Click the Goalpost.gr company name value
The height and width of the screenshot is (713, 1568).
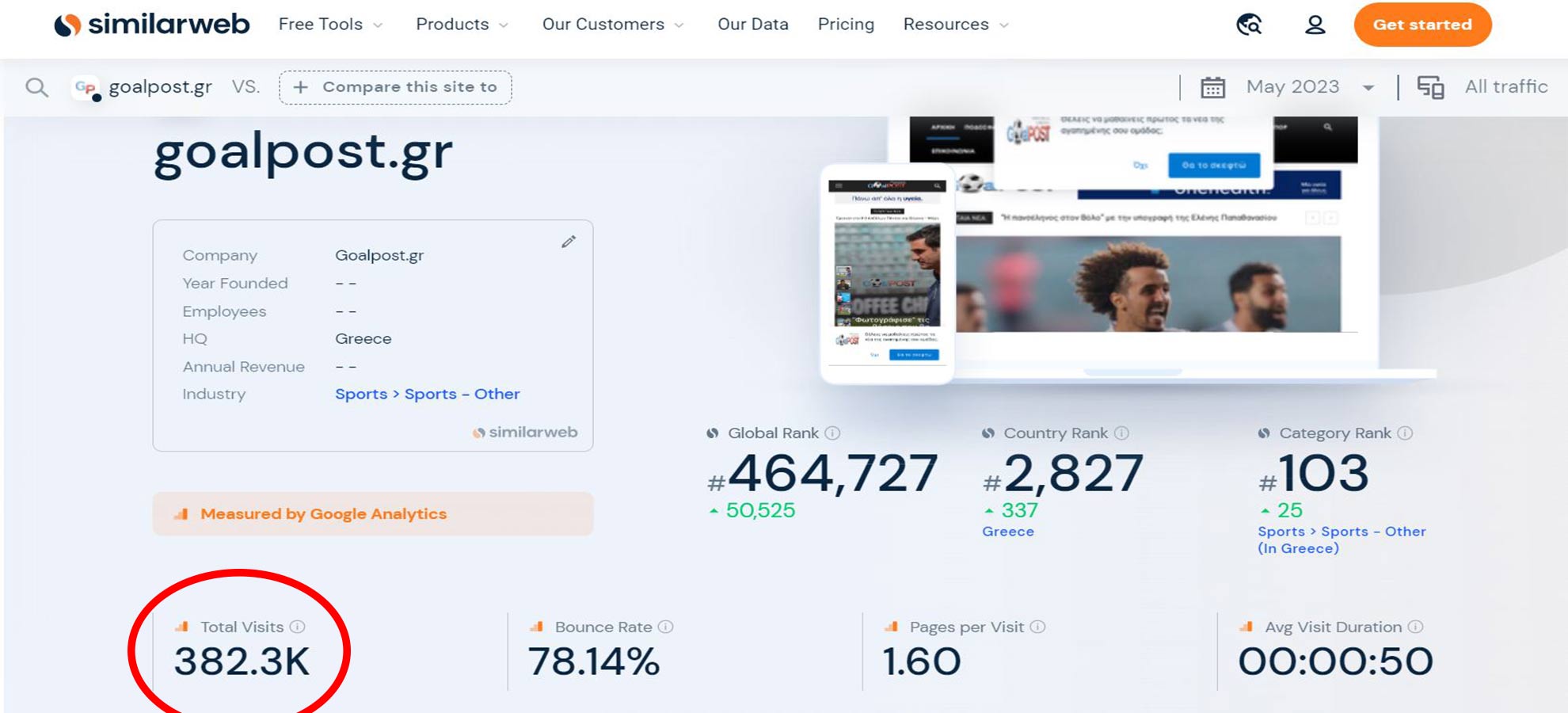379,255
